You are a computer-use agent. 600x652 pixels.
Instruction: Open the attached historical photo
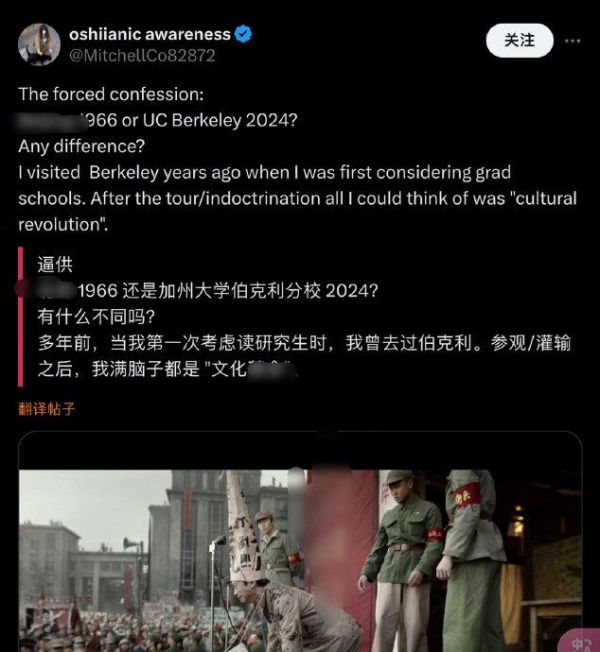(300, 561)
